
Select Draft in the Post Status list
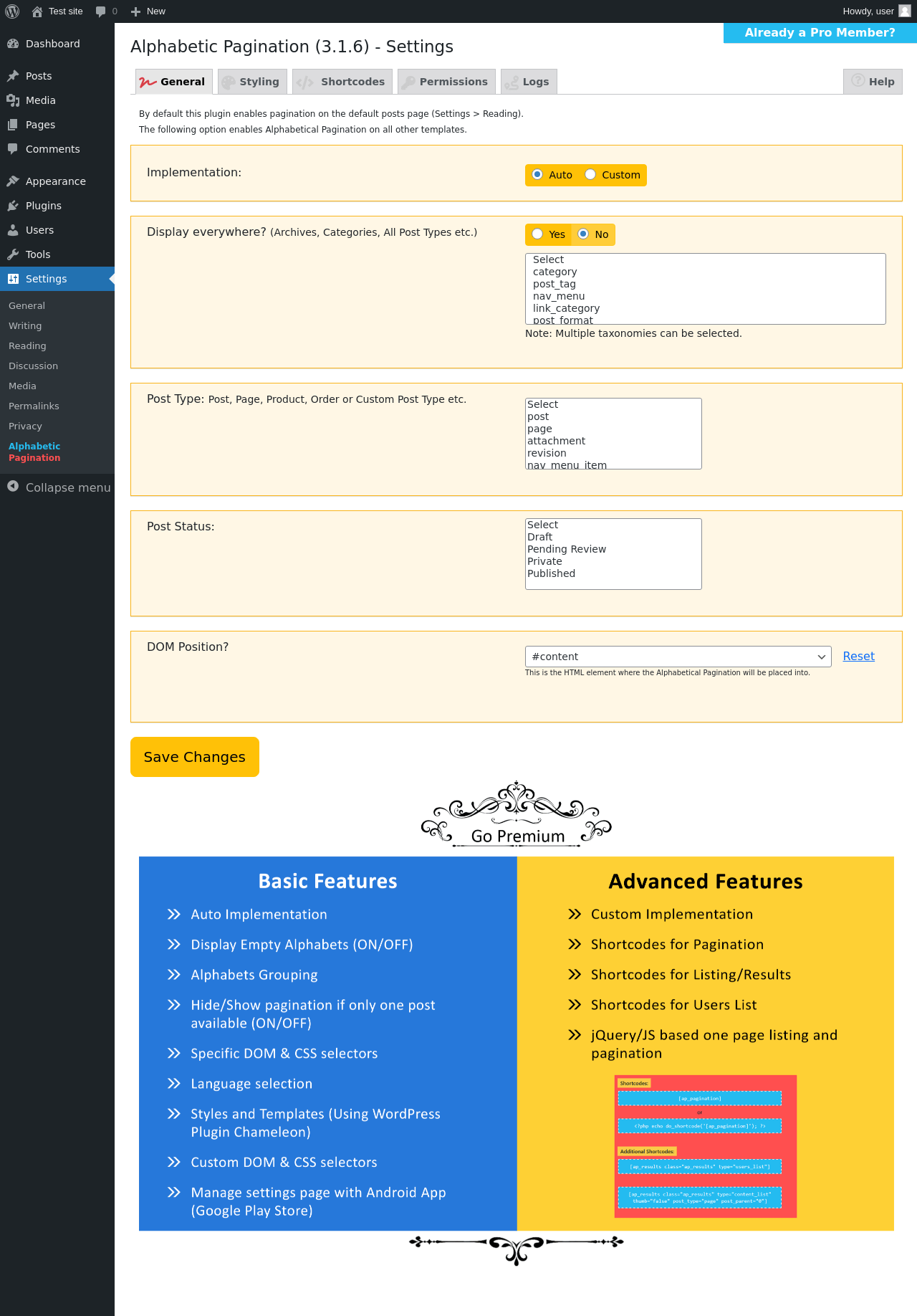pos(613,537)
